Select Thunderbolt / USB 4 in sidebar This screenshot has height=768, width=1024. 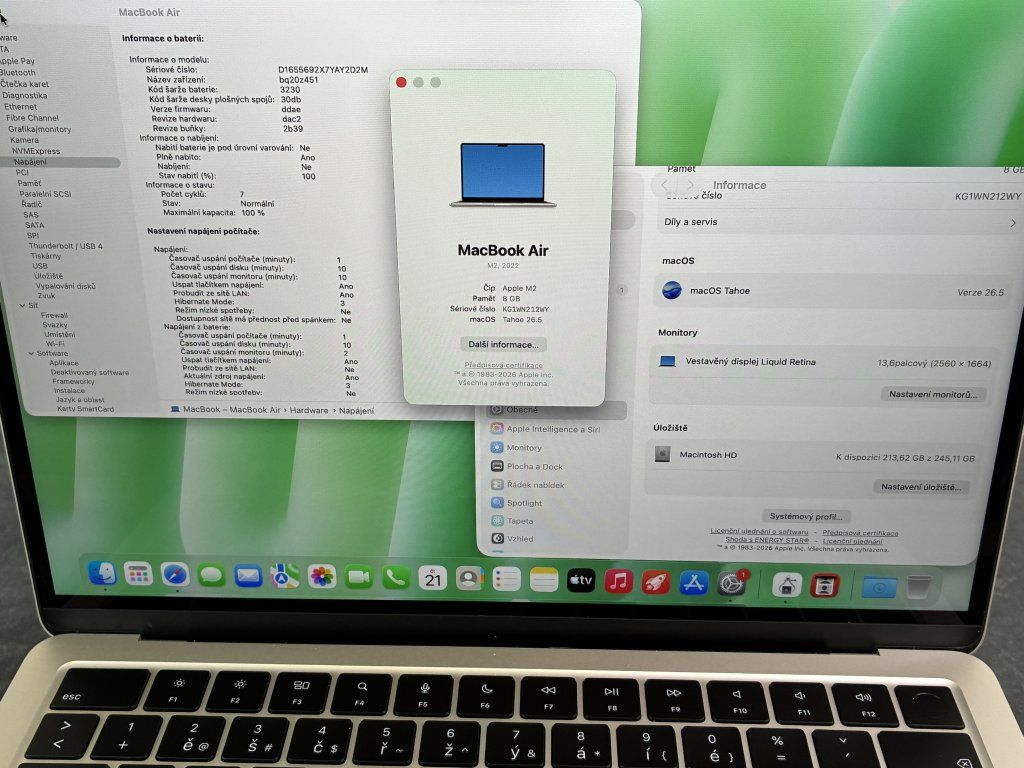coord(65,246)
